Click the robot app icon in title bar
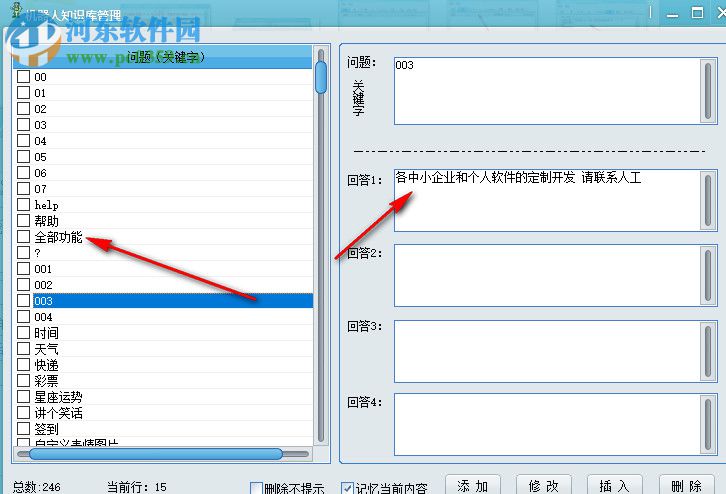 [17, 10]
